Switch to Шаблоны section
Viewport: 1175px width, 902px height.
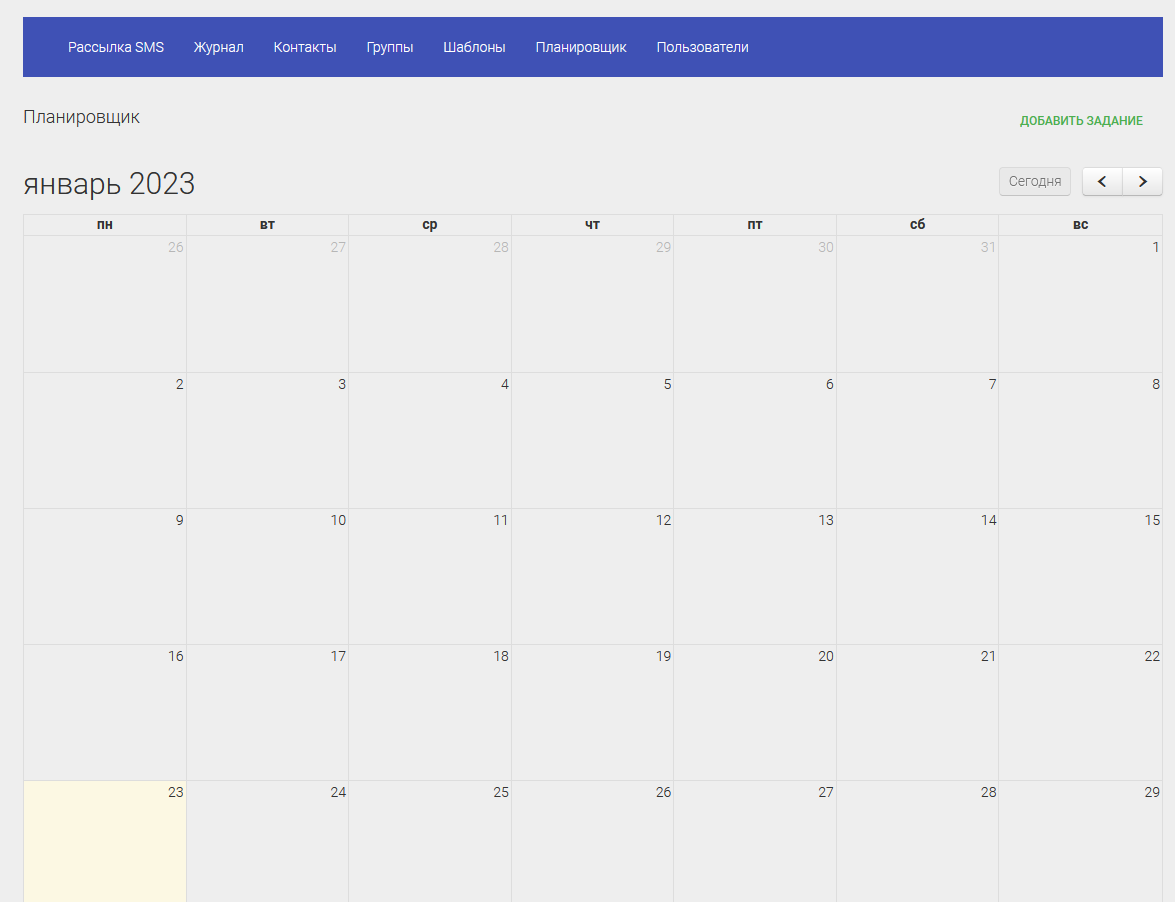[x=474, y=47]
